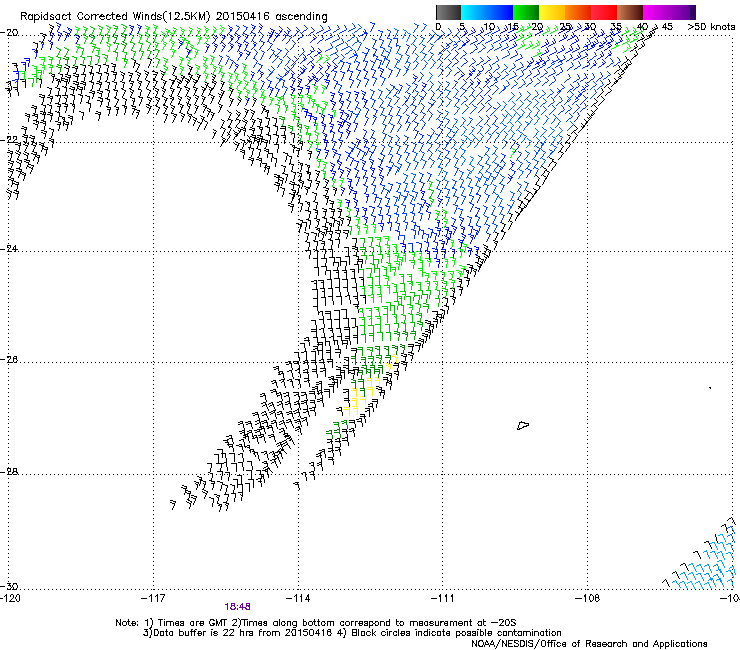Click the orange 25-30 knots color swatch
Viewport: 740px width, 650px height.
[x=578, y=12]
